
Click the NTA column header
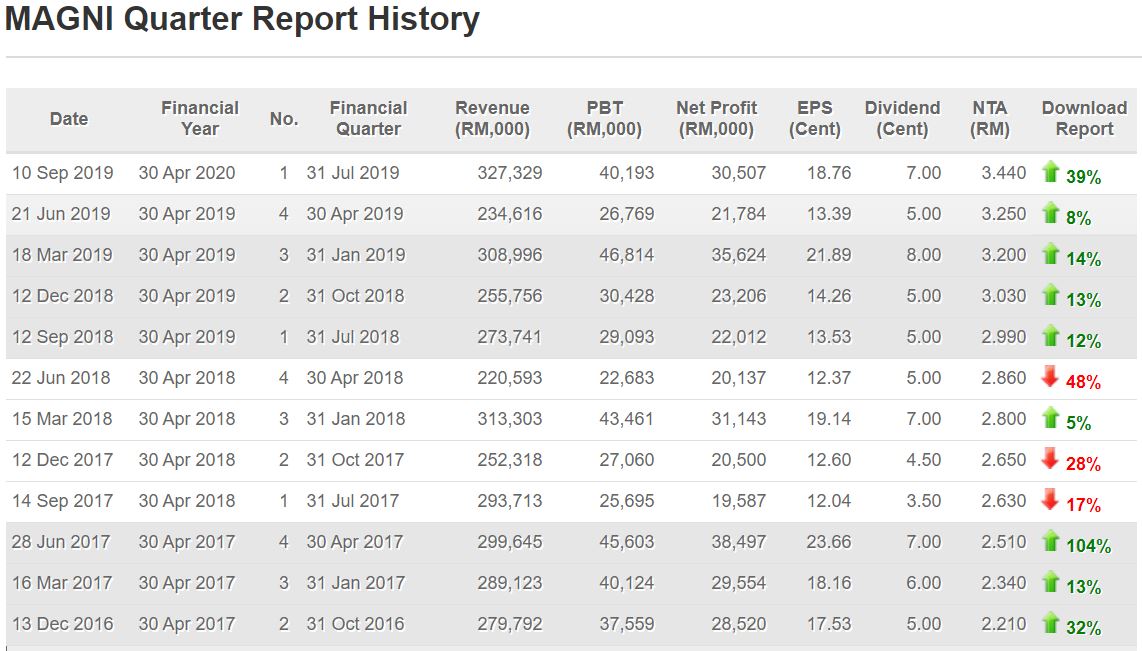pyautogui.click(x=989, y=118)
